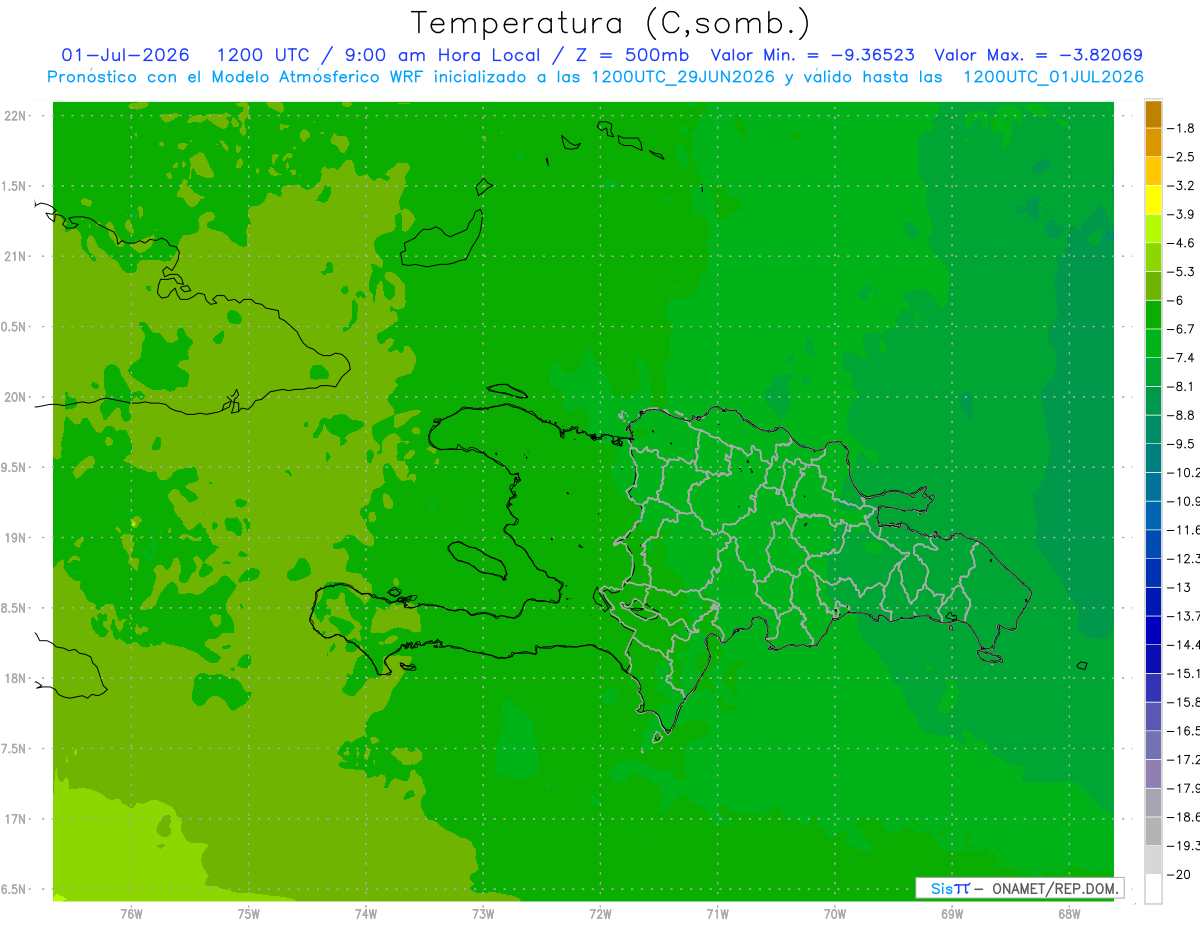Click the '21N' latitude label
The image size is (1200, 927).
[x=17, y=256]
